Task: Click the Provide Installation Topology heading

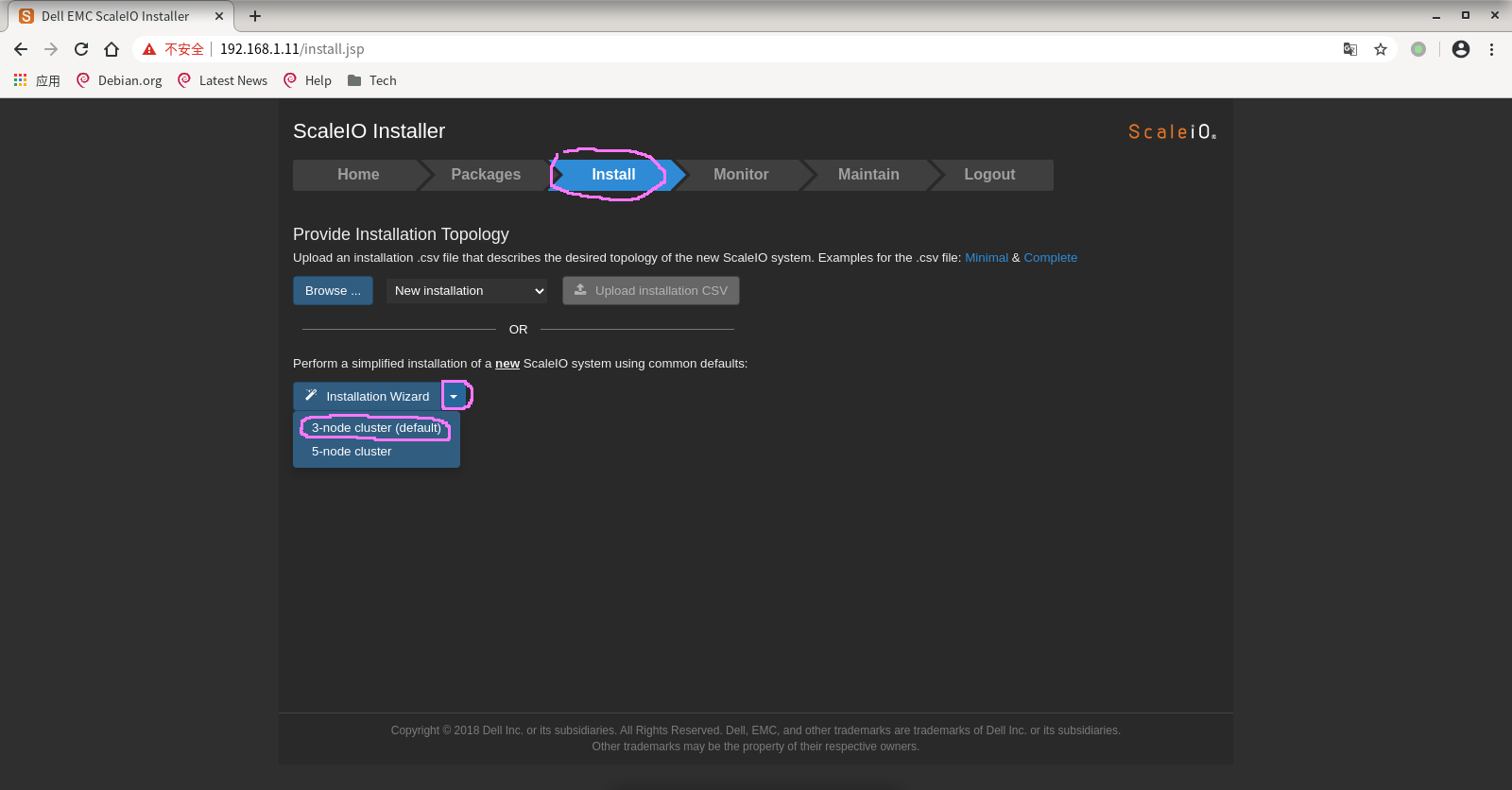Action: (x=401, y=234)
